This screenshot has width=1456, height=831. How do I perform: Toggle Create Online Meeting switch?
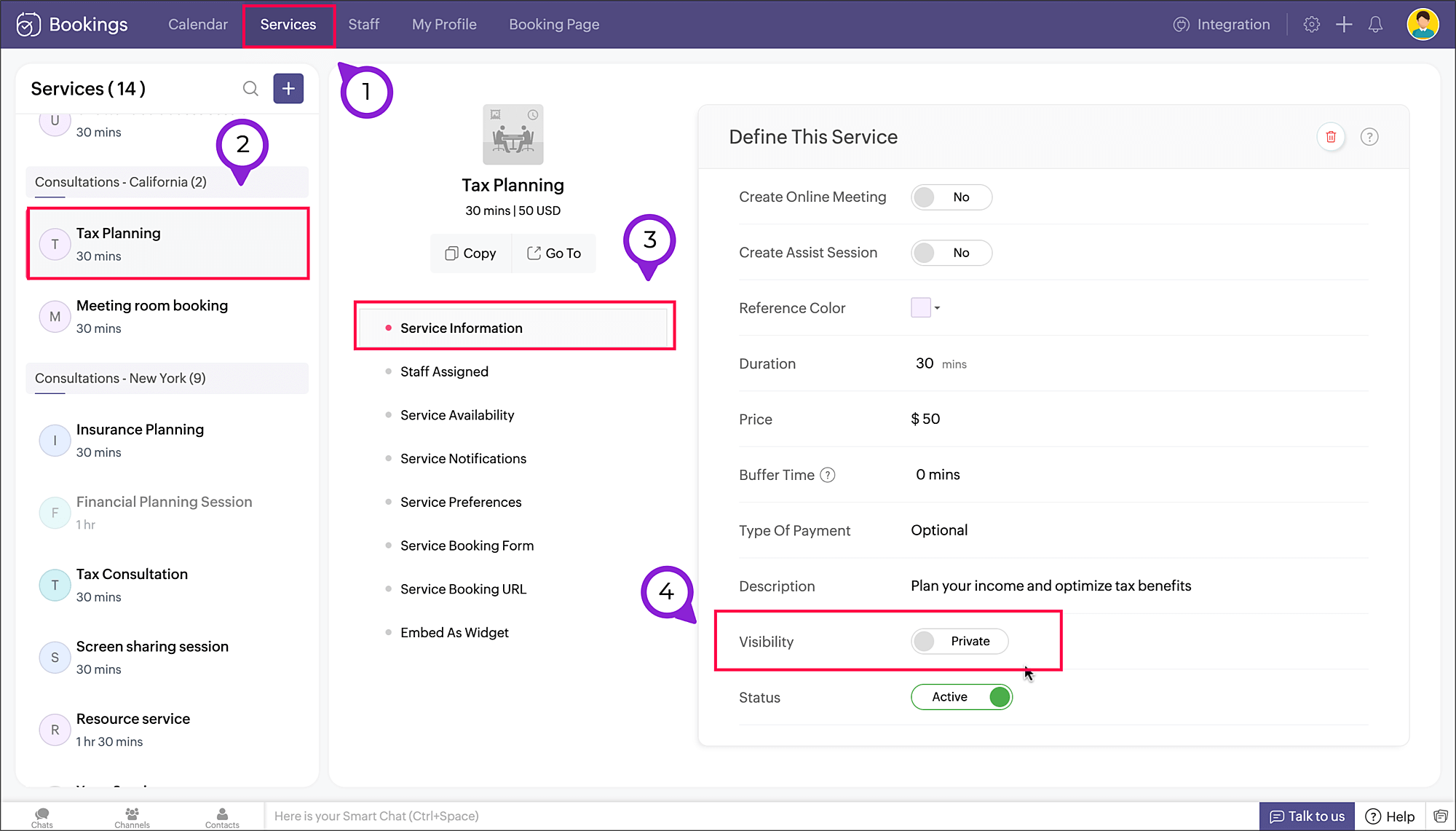(951, 197)
